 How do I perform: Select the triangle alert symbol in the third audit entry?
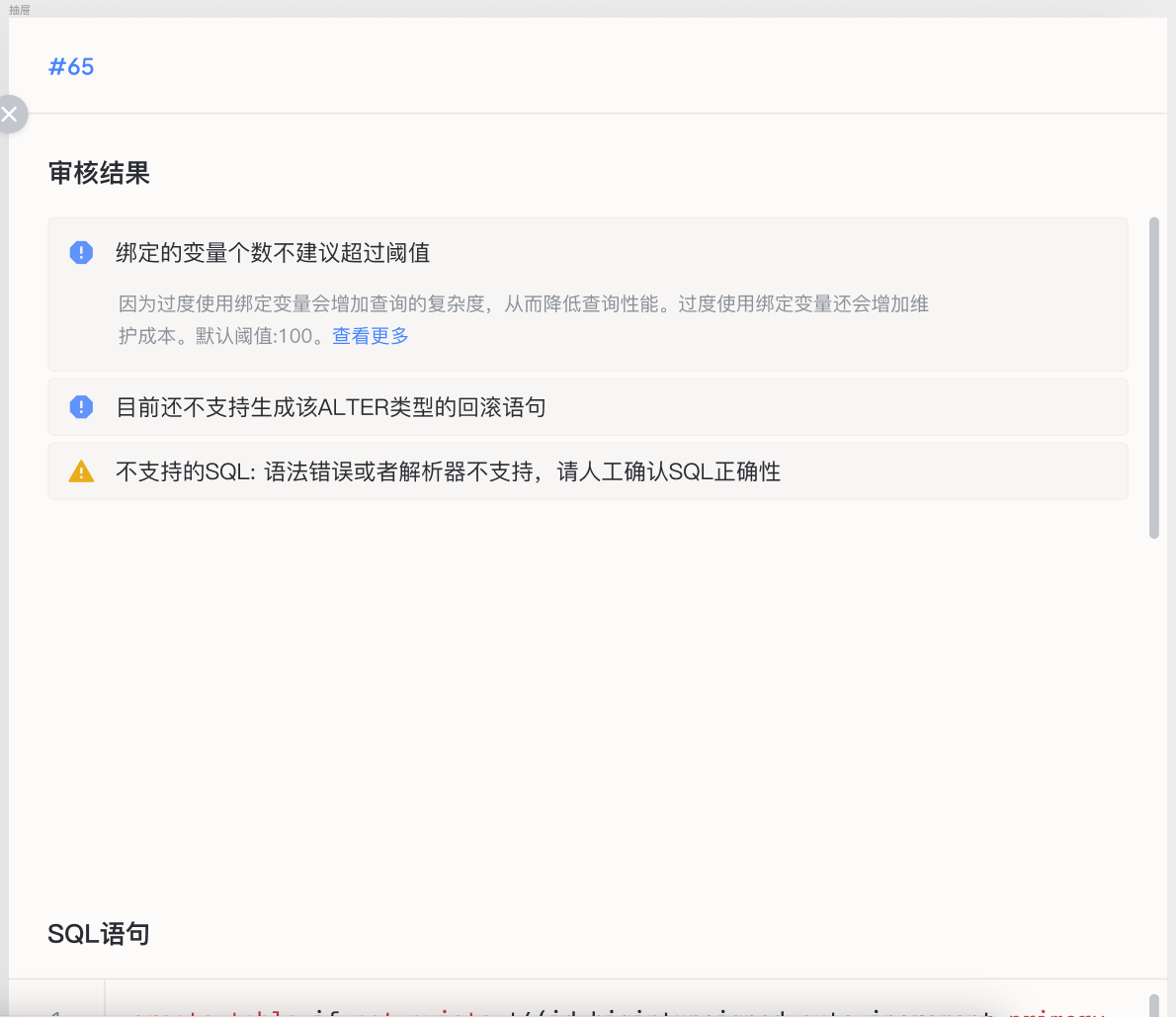(x=81, y=470)
